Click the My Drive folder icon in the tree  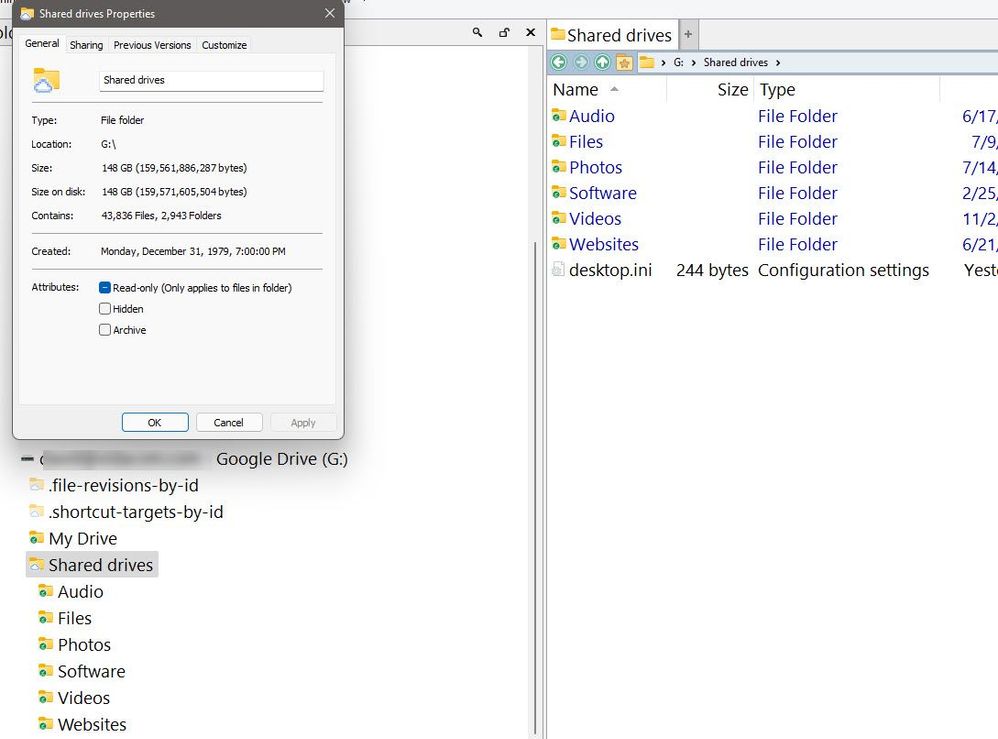[x=36, y=538]
